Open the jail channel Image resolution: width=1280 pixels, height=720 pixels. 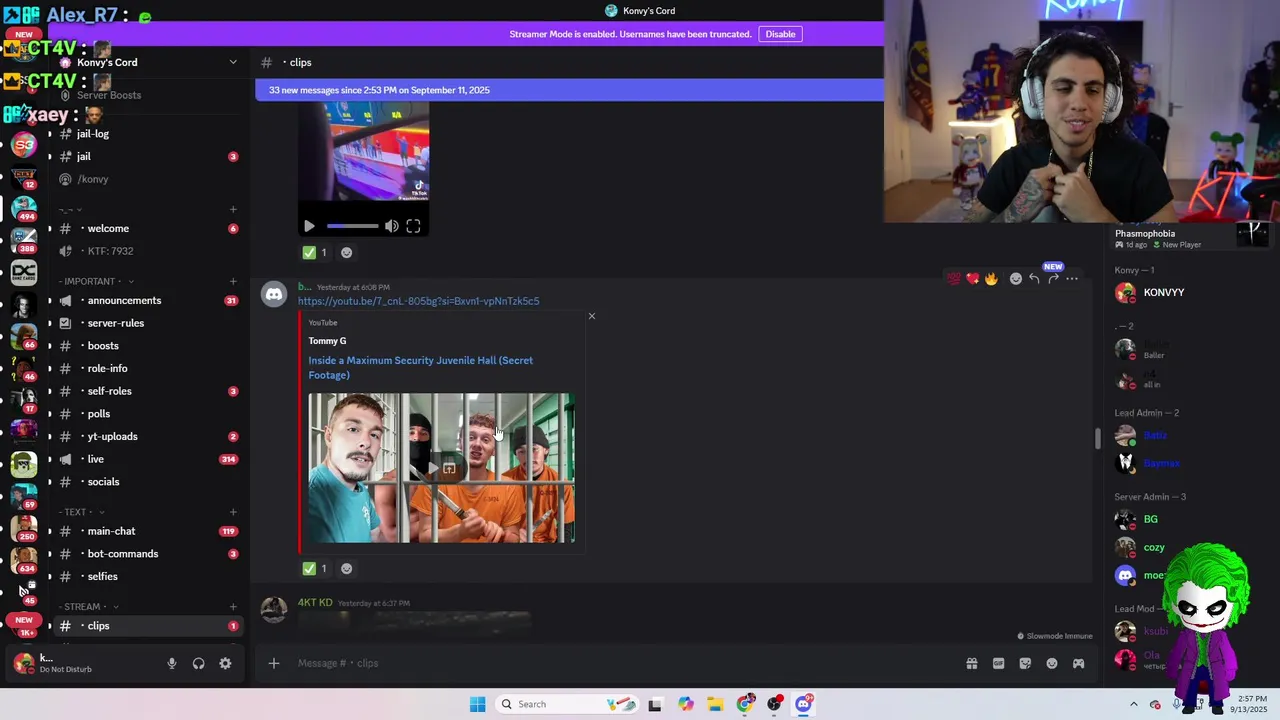pos(147,157)
